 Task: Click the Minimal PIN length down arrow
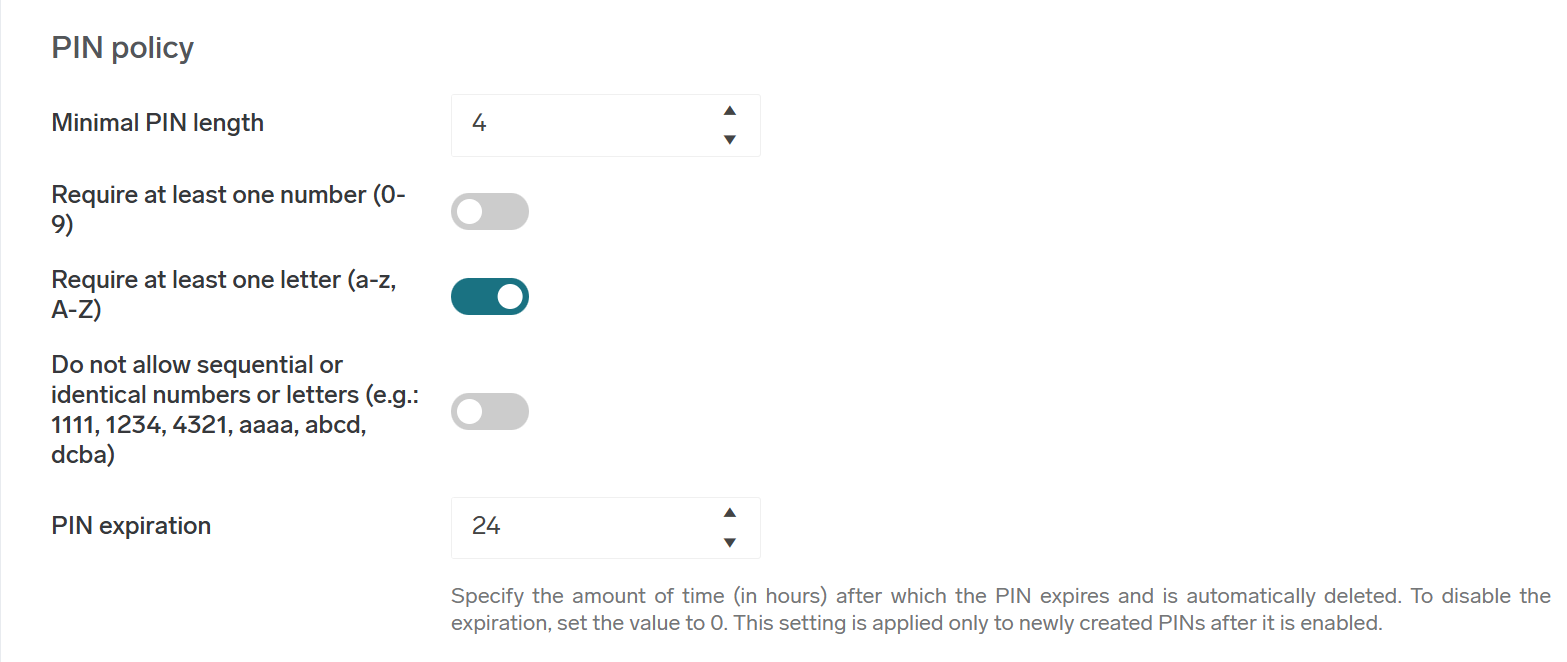[730, 140]
